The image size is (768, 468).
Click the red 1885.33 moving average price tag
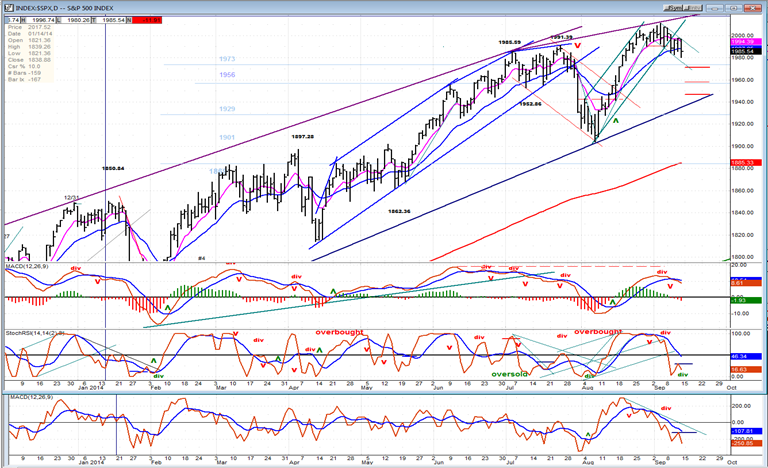[746, 162]
